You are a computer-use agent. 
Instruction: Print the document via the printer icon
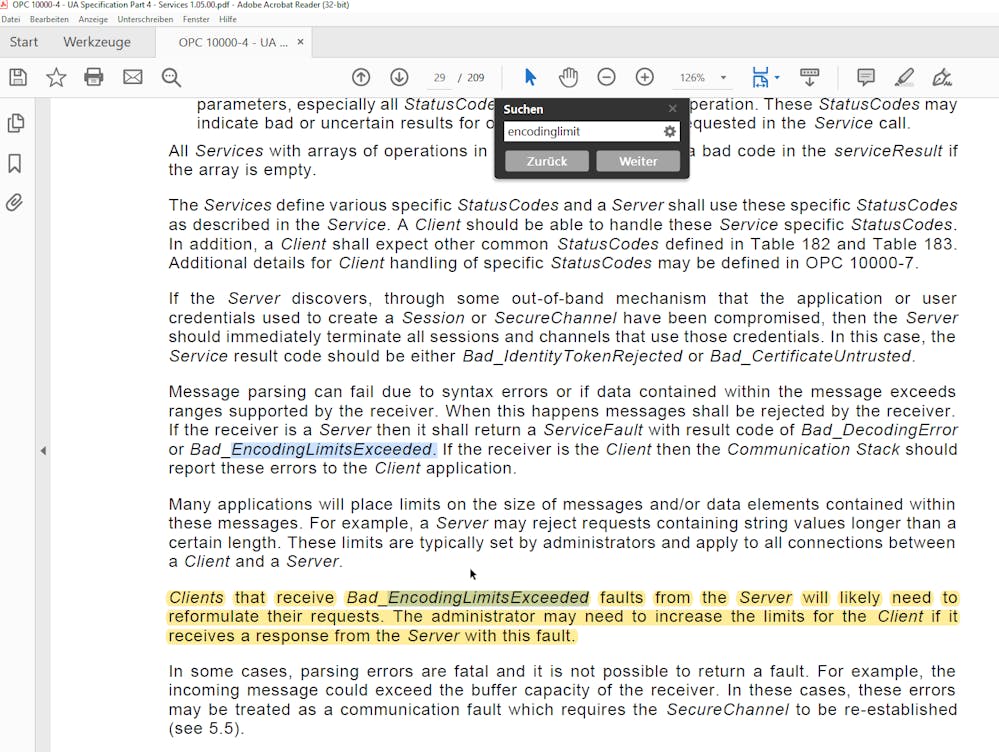94,77
